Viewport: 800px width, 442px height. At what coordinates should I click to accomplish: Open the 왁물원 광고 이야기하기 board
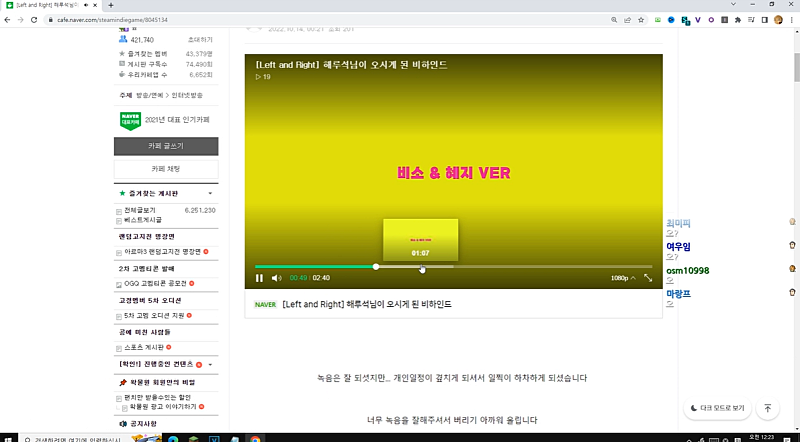pyautogui.click(x=163, y=407)
